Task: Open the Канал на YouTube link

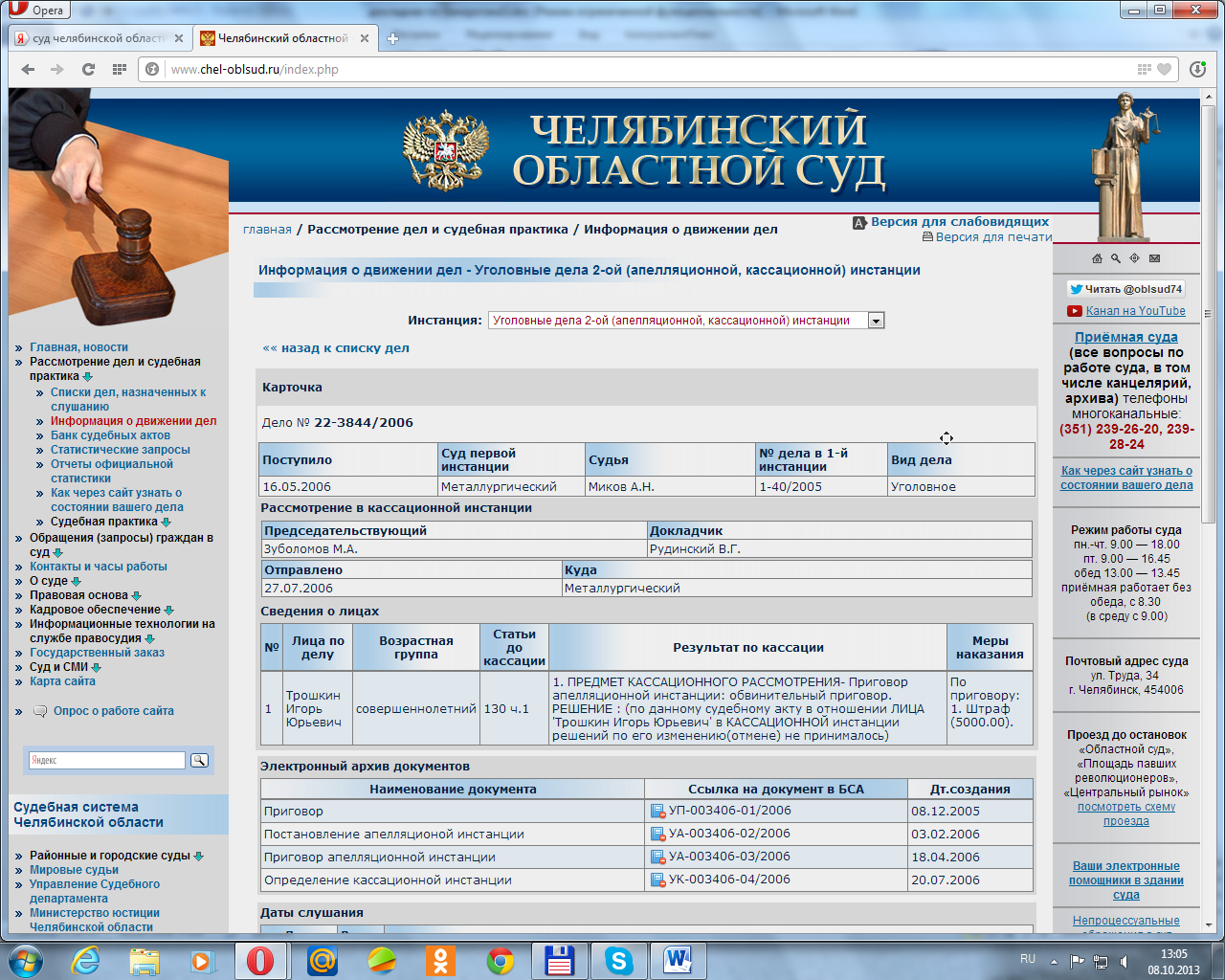Action: click(x=1135, y=311)
